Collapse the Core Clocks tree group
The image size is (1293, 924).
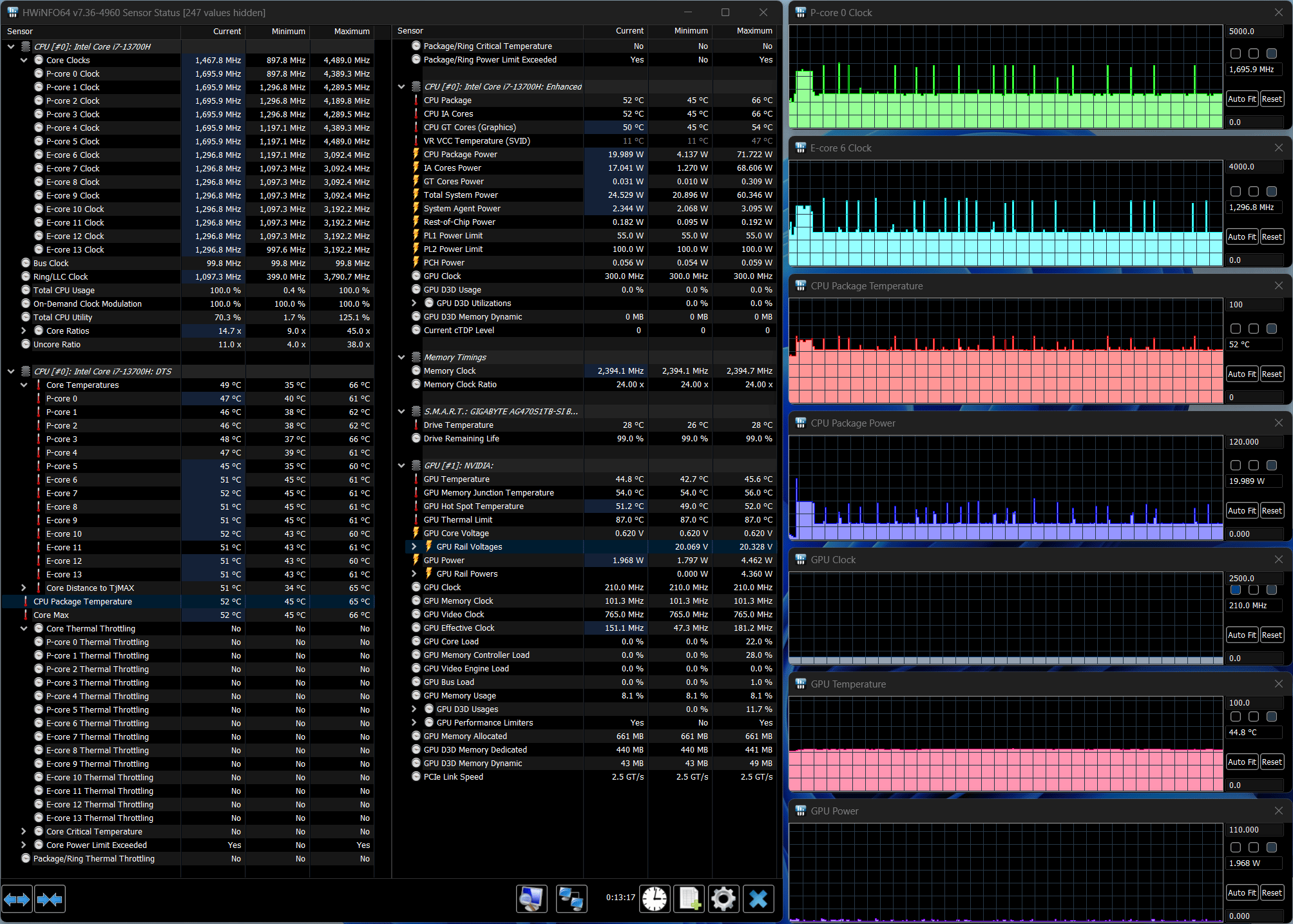point(24,60)
